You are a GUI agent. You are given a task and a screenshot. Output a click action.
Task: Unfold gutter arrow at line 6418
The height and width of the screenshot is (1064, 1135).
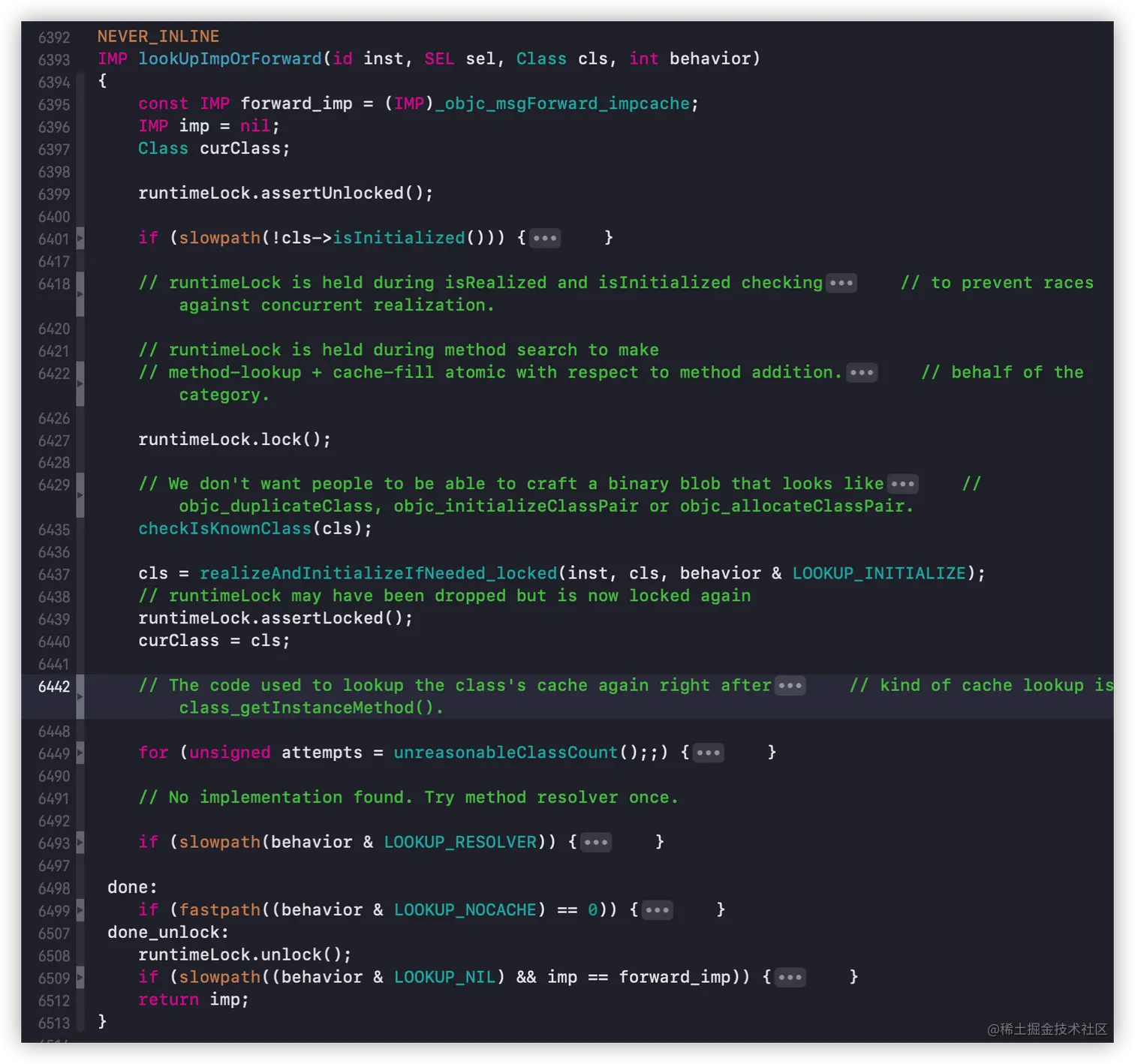click(x=80, y=294)
